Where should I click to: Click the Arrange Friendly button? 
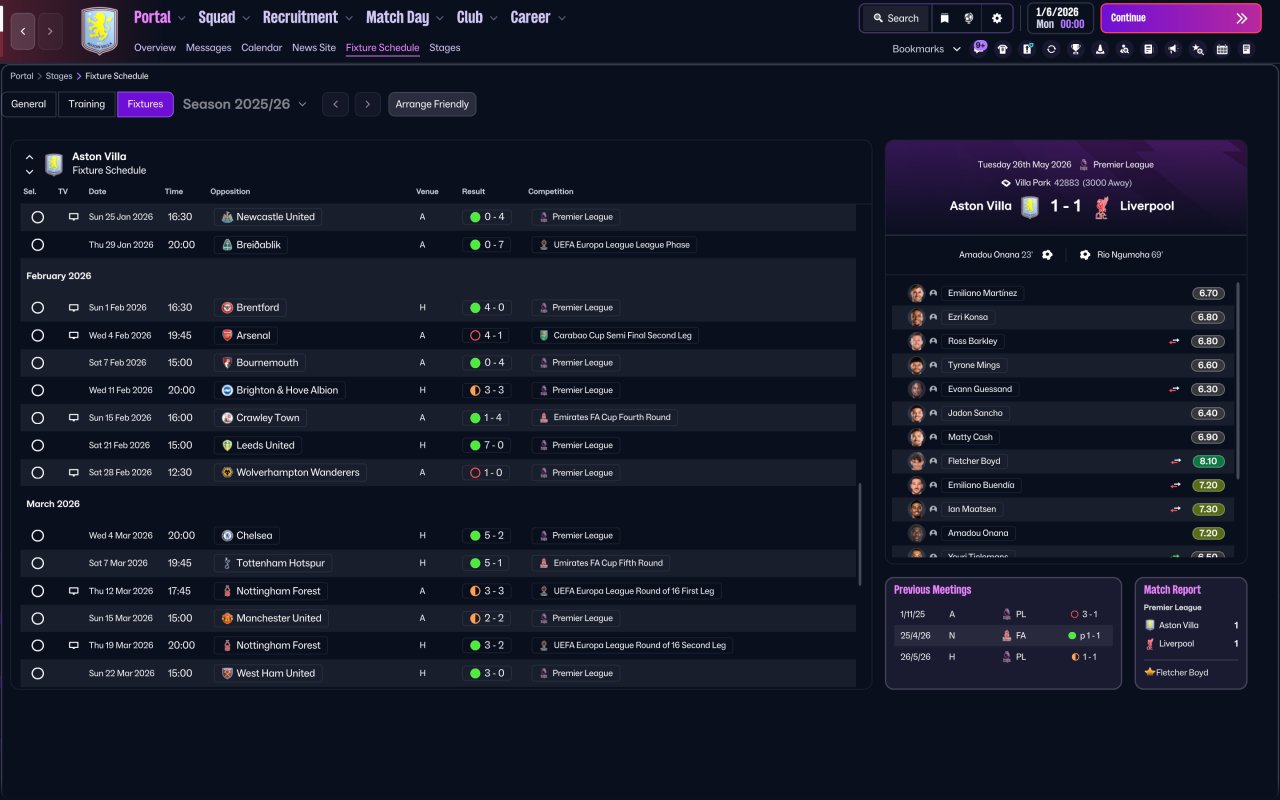click(x=432, y=104)
